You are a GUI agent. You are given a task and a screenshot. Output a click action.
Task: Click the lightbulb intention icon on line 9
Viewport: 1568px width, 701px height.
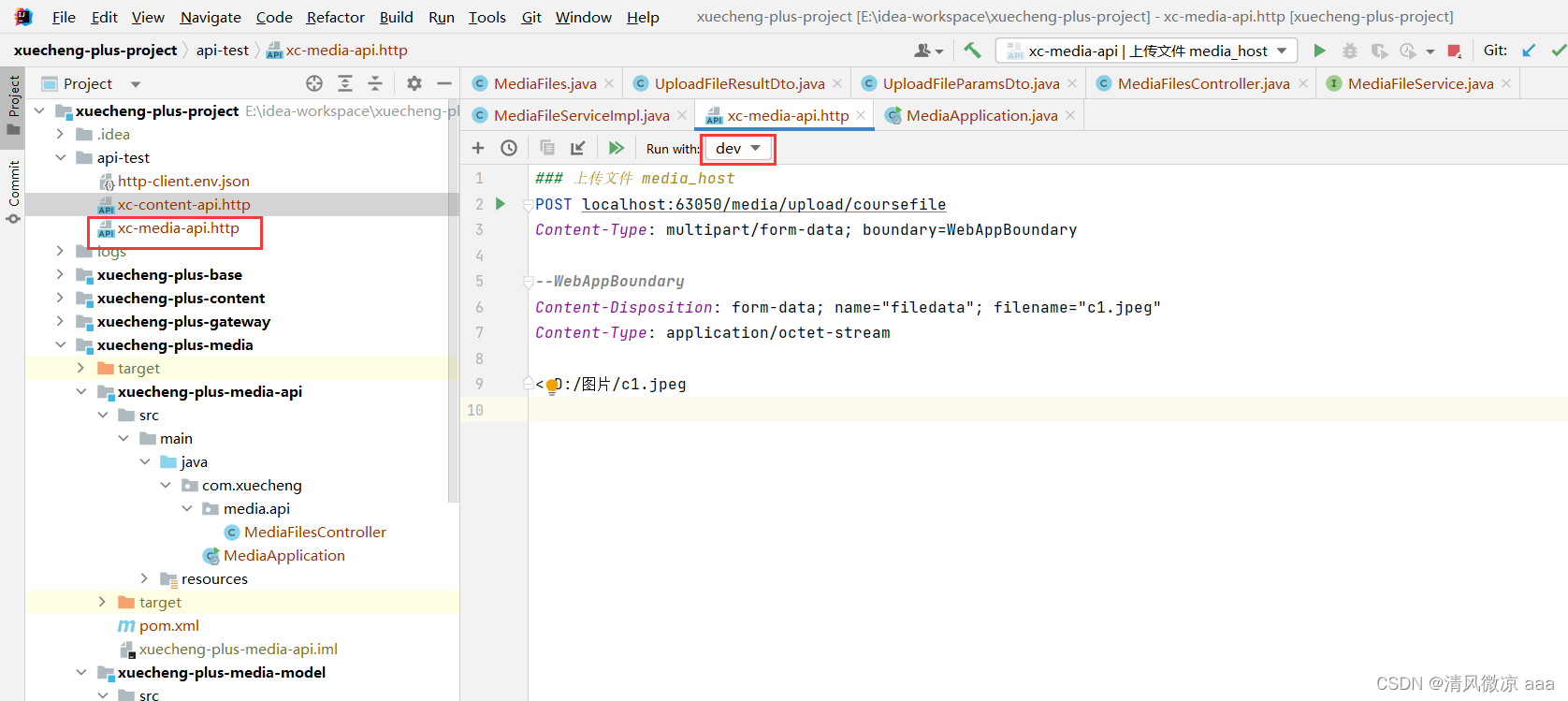click(x=552, y=386)
